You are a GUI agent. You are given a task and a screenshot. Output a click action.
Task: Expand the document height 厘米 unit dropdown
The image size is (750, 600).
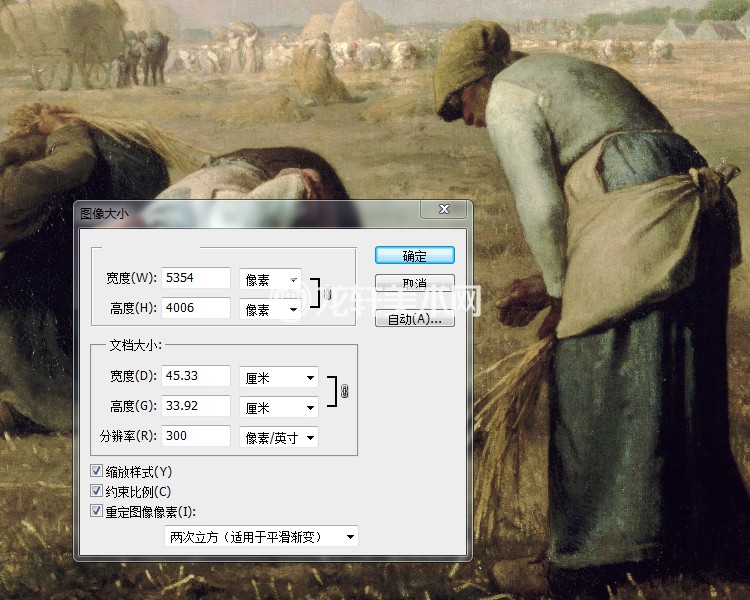click(279, 408)
